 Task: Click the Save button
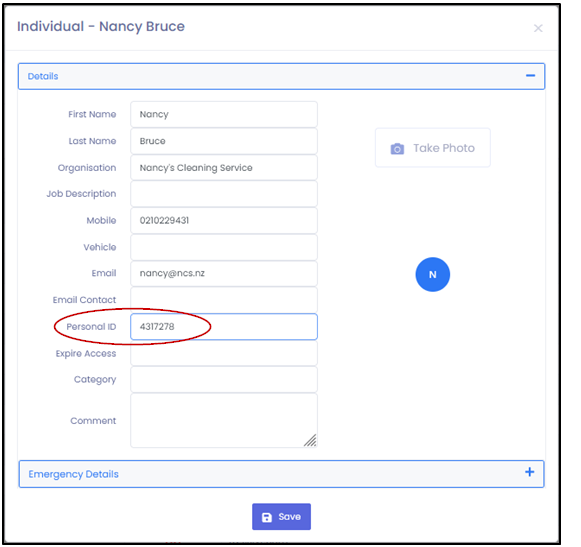pos(281,517)
